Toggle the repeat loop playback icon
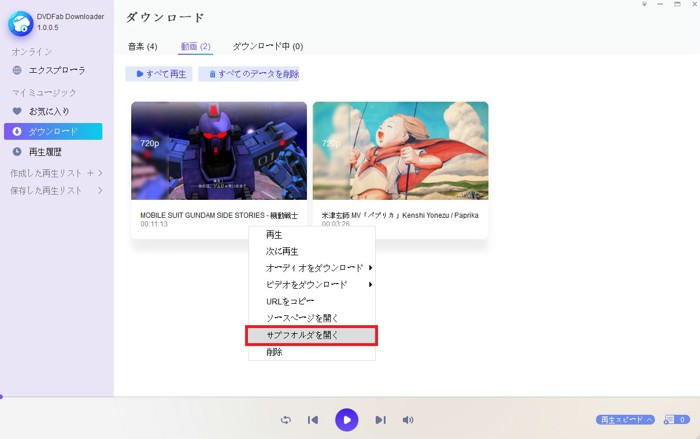The width and height of the screenshot is (700, 439). coord(286,420)
